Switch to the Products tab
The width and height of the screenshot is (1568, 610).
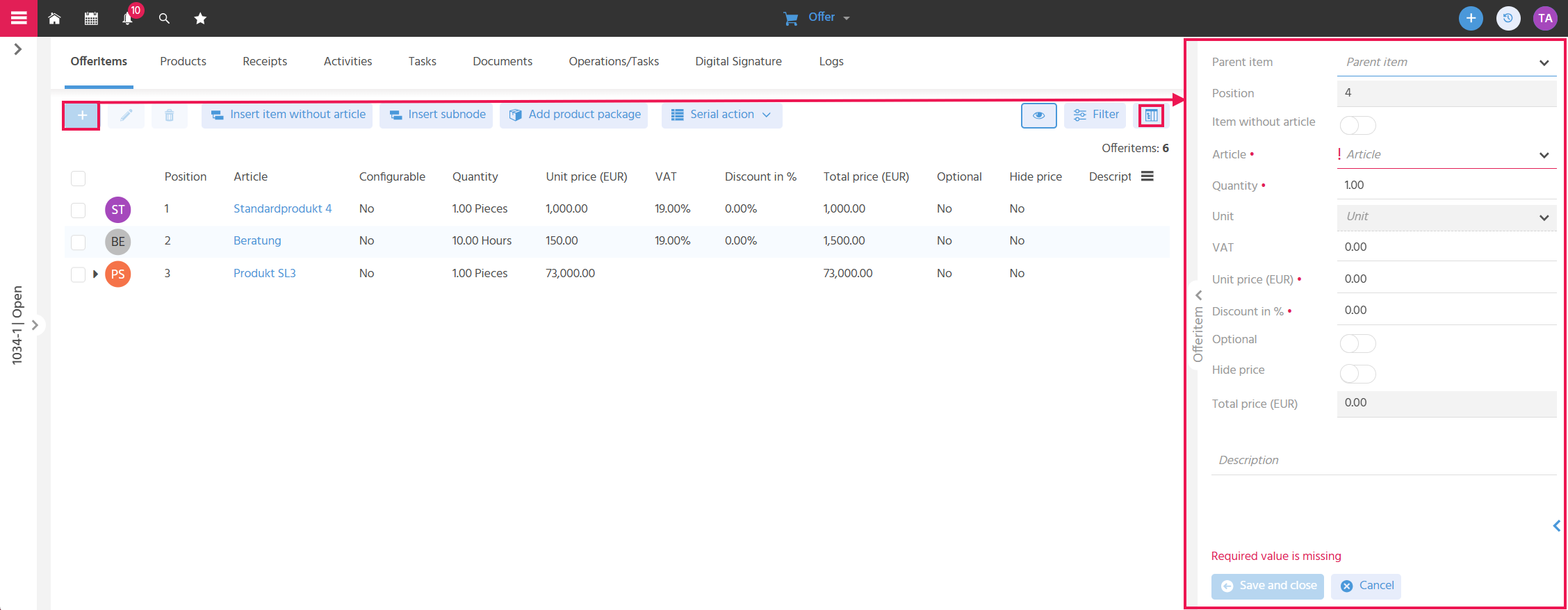183,61
